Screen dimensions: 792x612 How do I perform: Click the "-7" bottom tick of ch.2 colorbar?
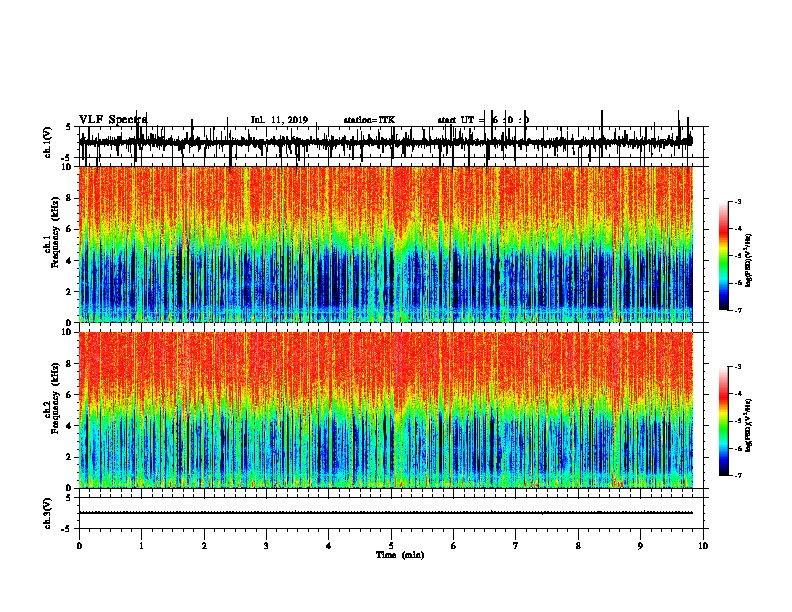738,476
